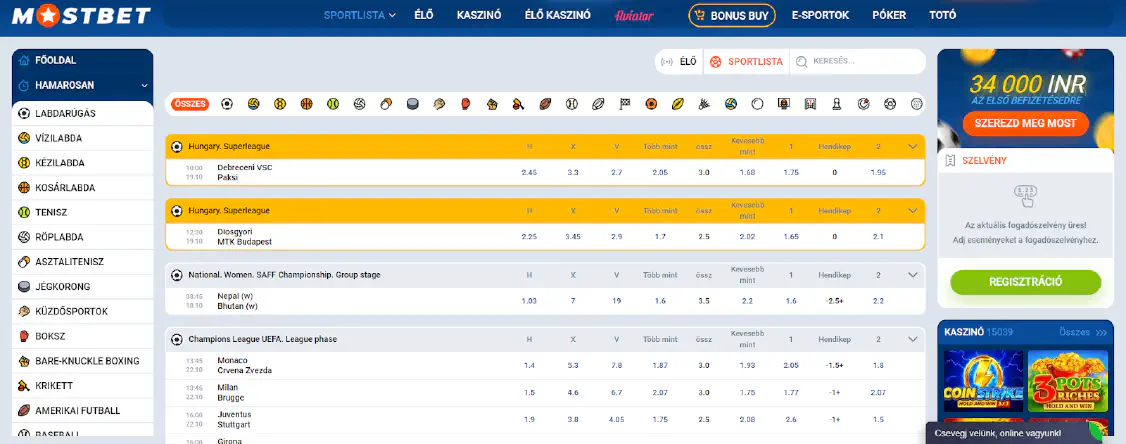Expand the SPORTLISTA dropdown in the top navigation
Screen dimensions: 1126x444
click(x=360, y=15)
